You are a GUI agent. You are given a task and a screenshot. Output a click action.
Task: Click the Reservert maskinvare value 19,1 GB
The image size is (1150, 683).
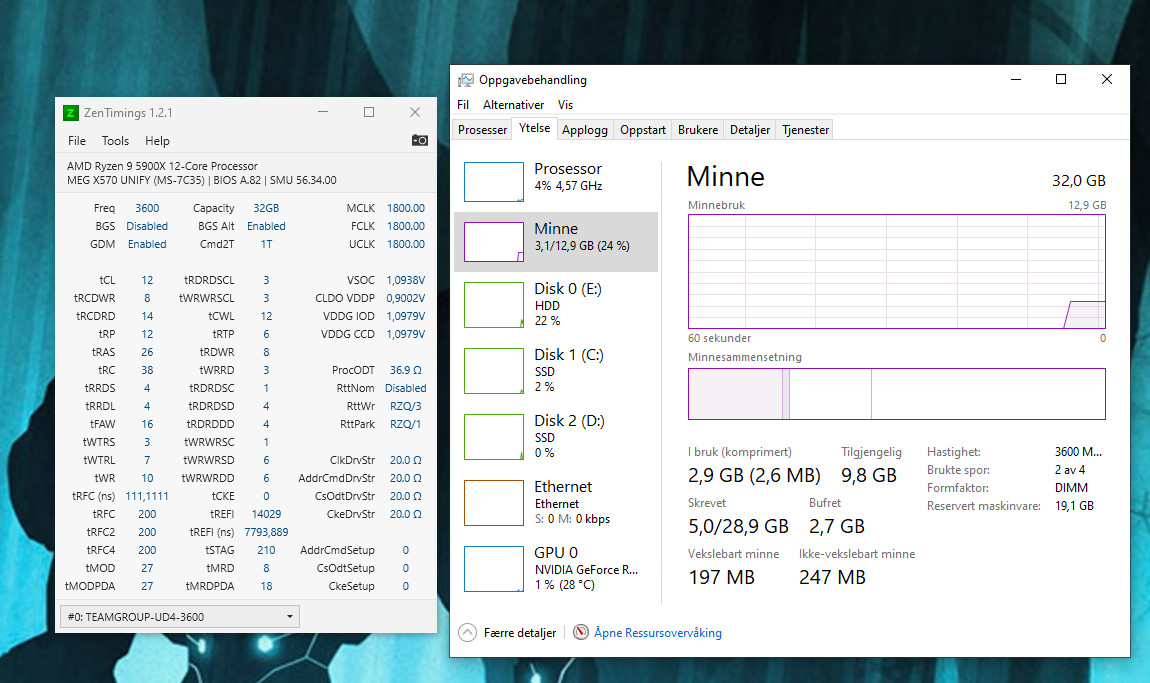click(x=1074, y=505)
